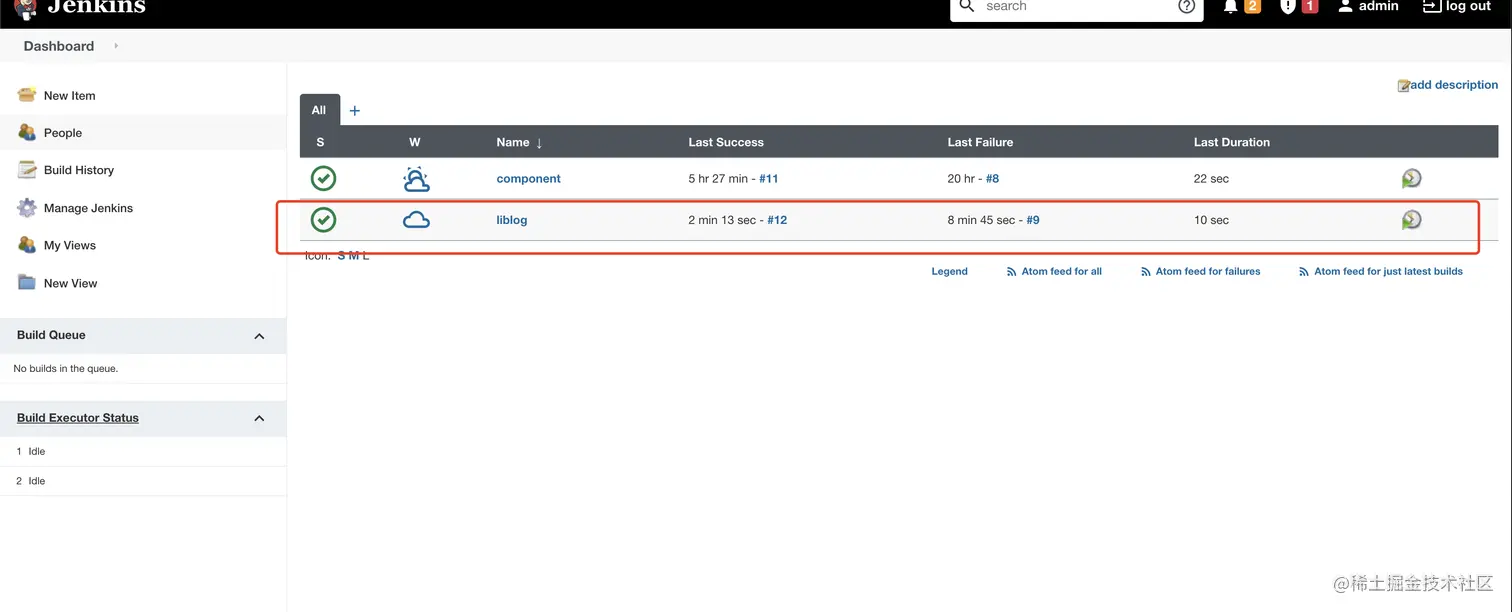Schedule a build for component
This screenshot has width=1512, height=612.
1411,178
